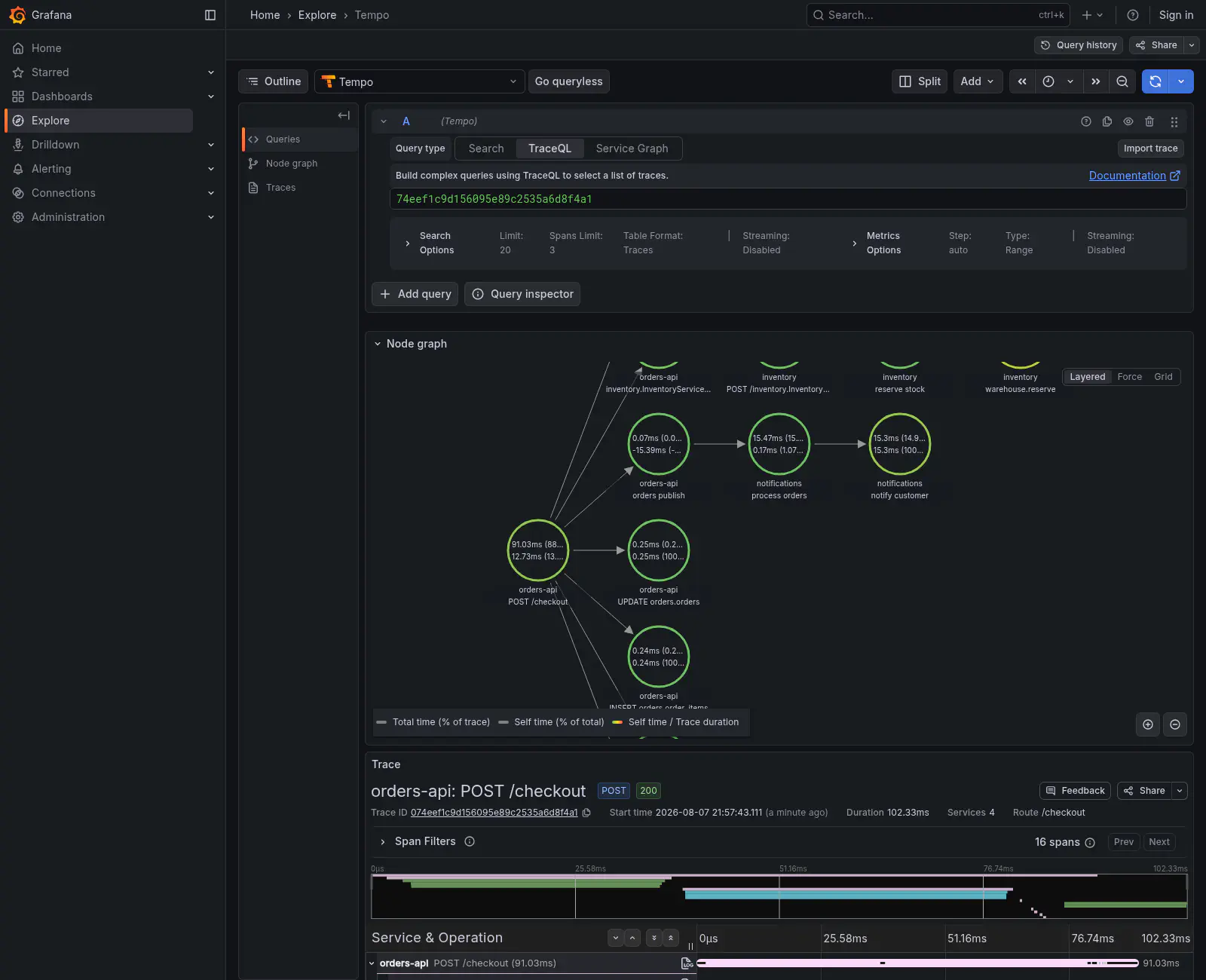Viewport: 1206px width, 980px height.
Task: Select Node graph in the outline
Action: 300,164
